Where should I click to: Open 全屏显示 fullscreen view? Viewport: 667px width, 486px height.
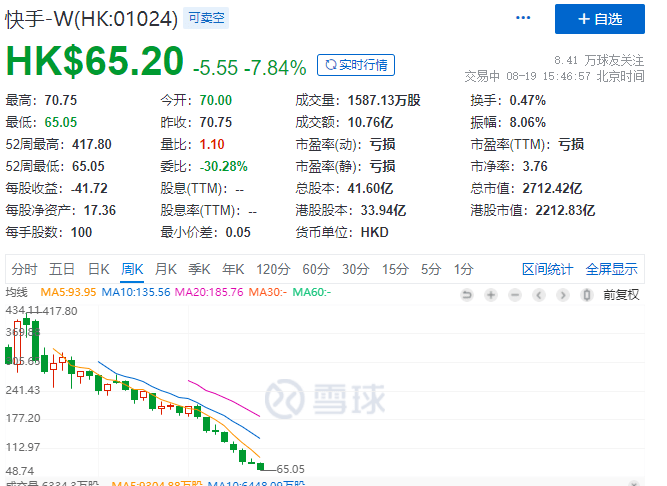(x=611, y=269)
